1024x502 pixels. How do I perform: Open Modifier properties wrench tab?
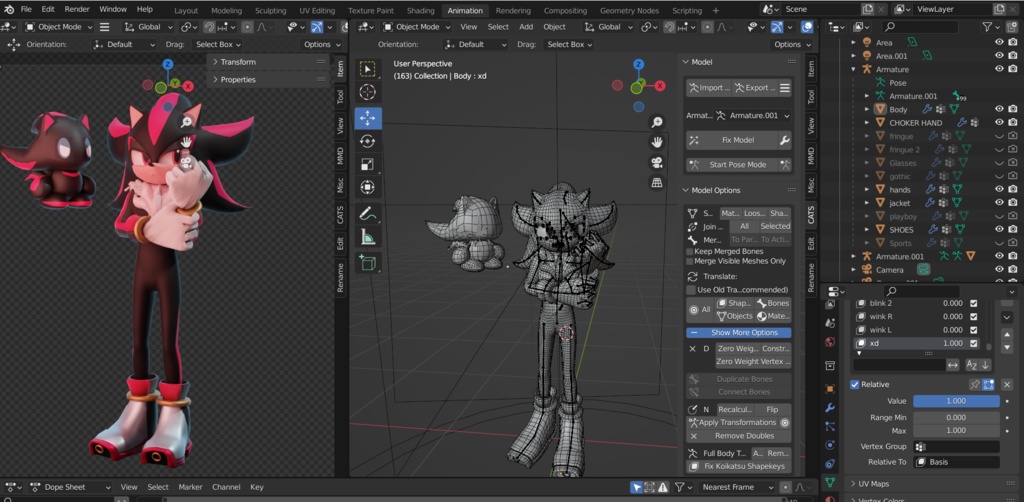point(830,407)
